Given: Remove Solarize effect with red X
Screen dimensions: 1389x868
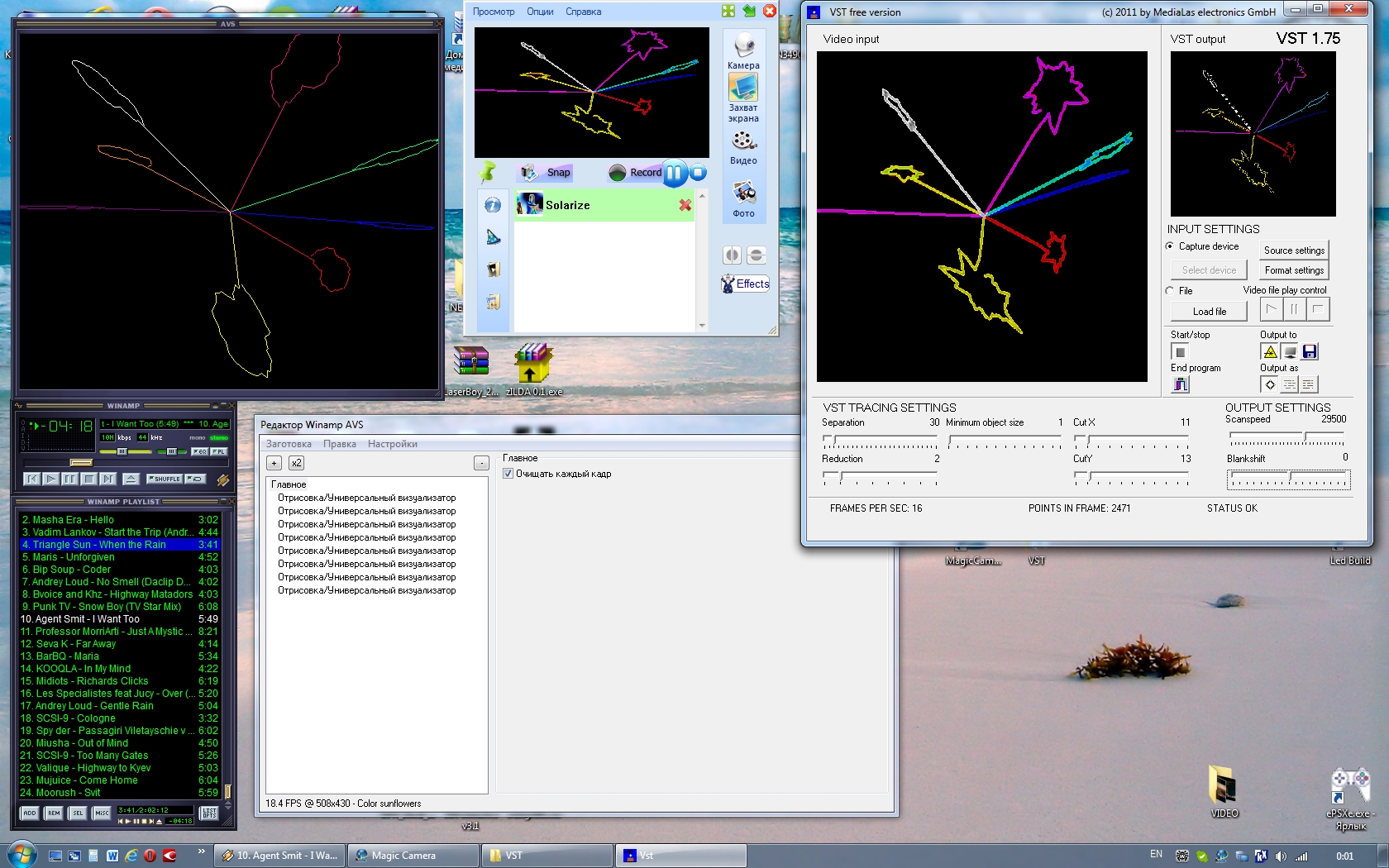Looking at the screenshot, I should pyautogui.click(x=685, y=205).
